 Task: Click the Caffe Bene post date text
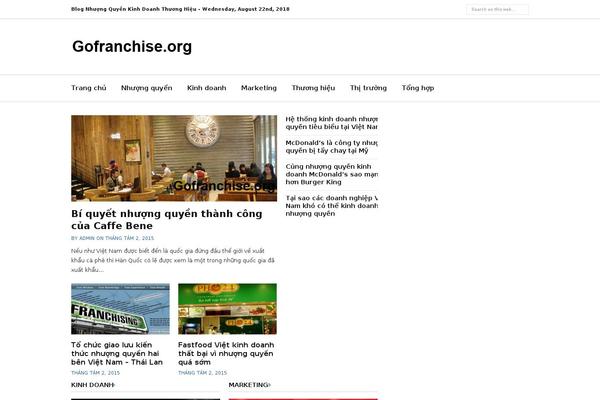tap(130, 238)
